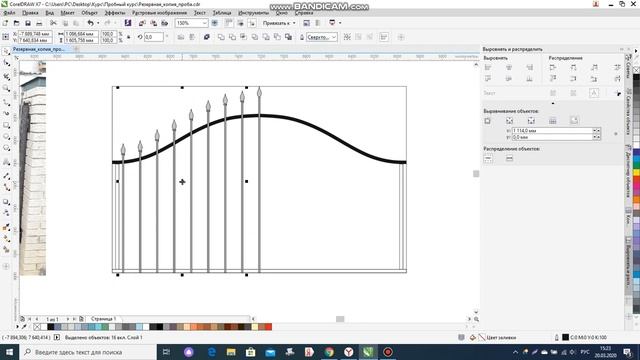Viewport: 640px width, 360px height.
Task: Open the Правка menu
Action: click(x=30, y=13)
